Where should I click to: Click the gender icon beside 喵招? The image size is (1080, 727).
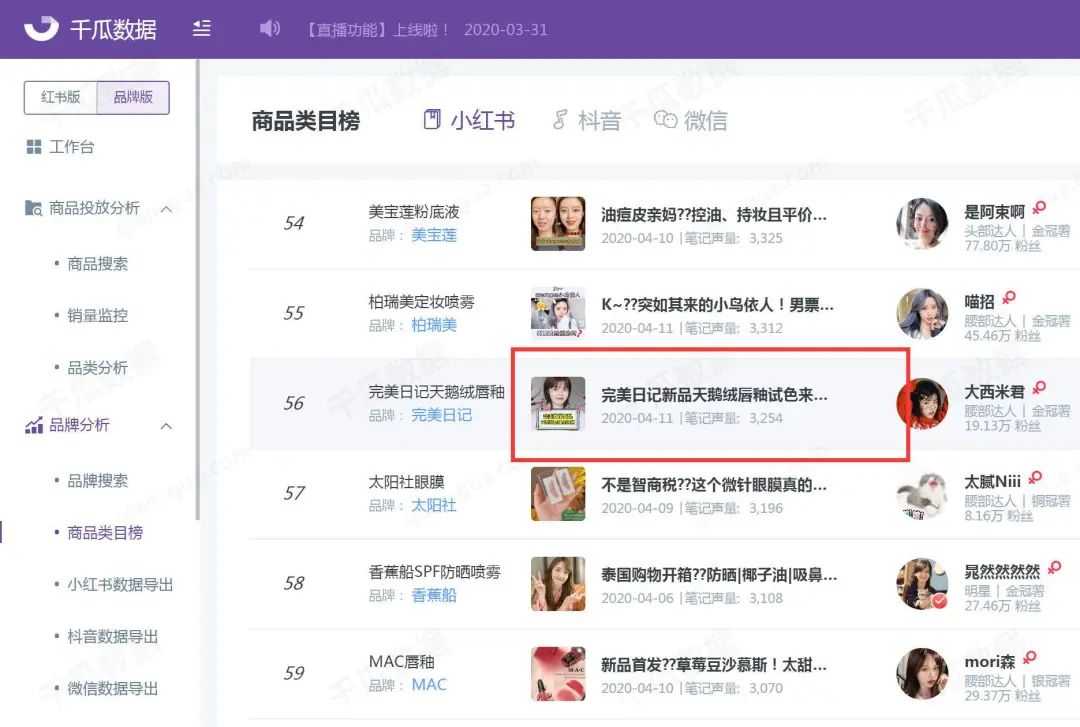[x=1009, y=298]
